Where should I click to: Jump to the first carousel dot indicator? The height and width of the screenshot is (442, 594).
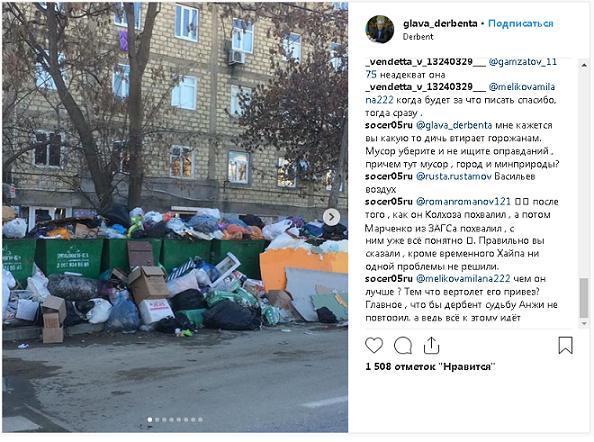tap(150, 420)
